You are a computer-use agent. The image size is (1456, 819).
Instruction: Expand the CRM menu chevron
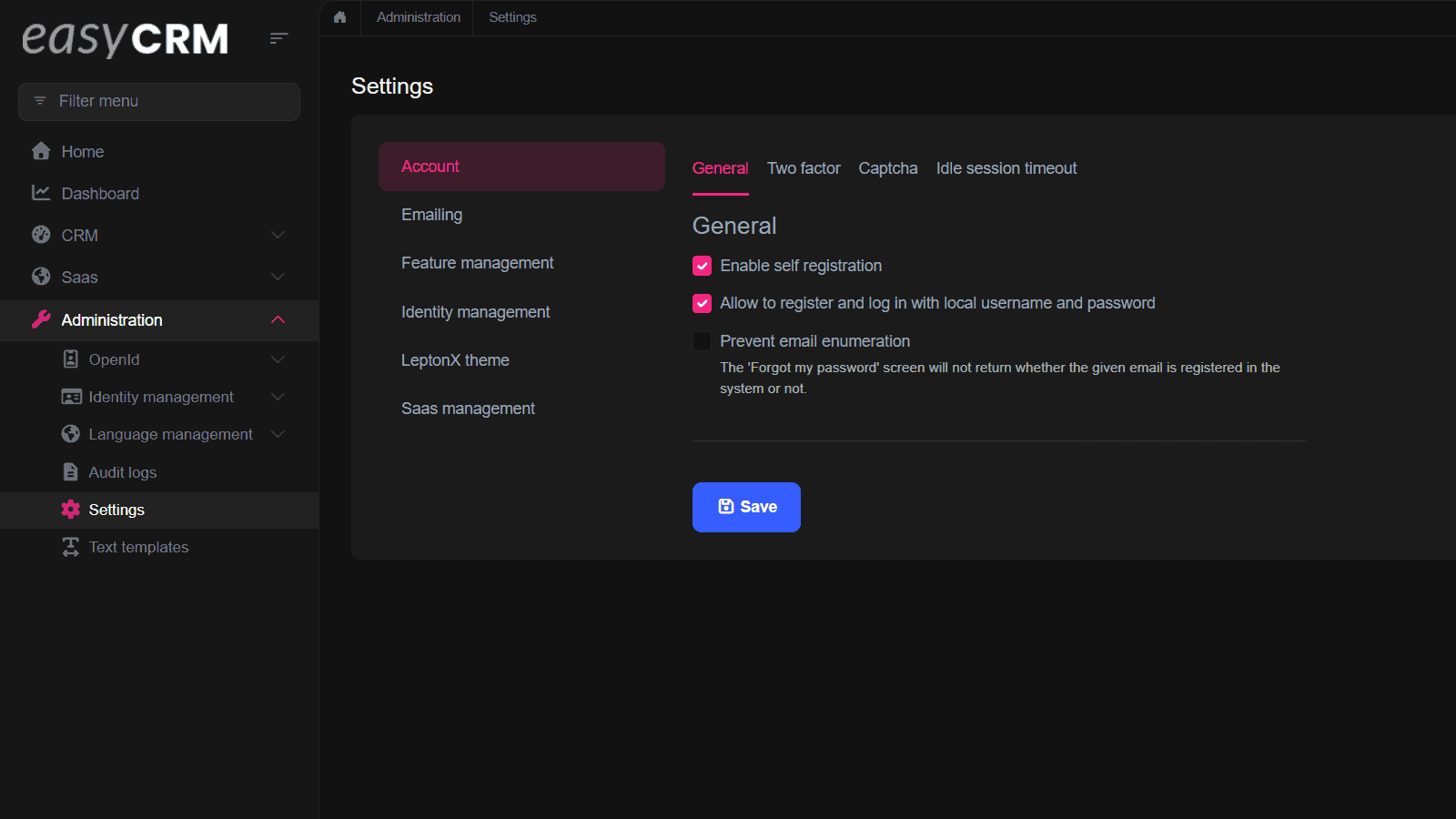(278, 235)
